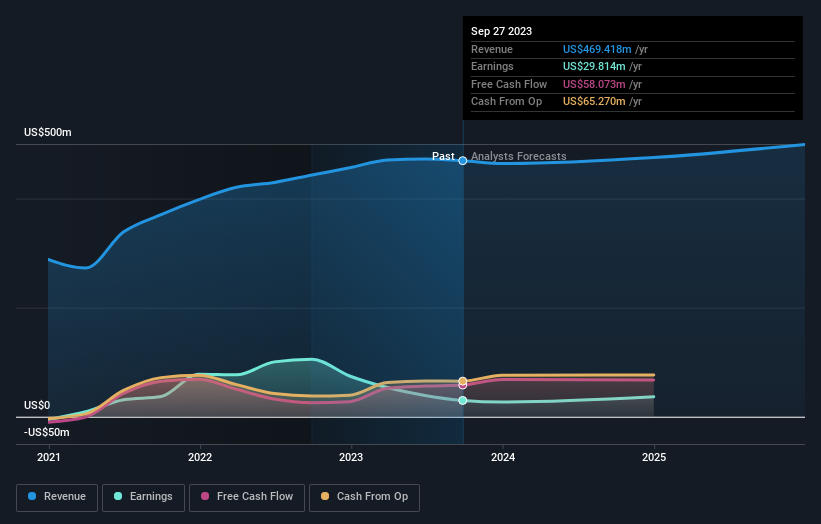Viewport: 821px width, 524px height.
Task: Click the US$0 y-axis label
Action: click(x=37, y=406)
